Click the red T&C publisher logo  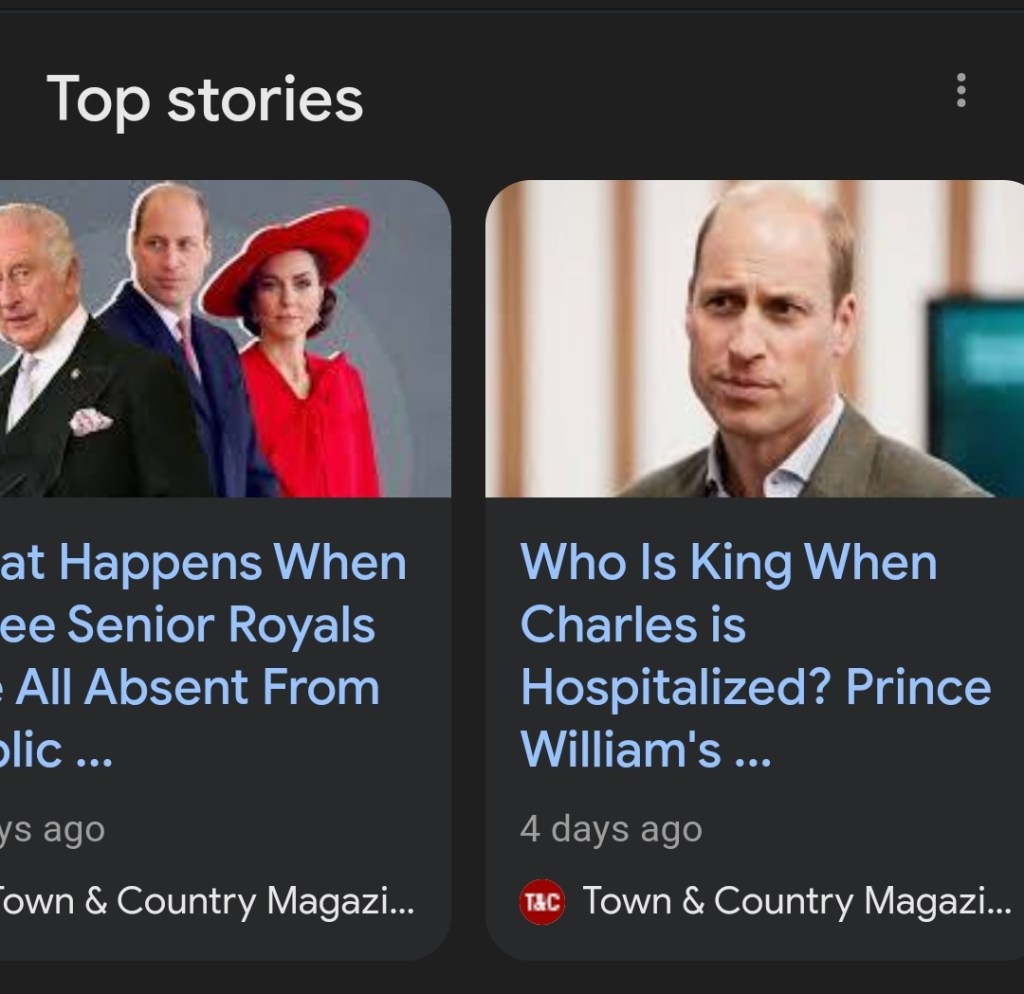543,901
